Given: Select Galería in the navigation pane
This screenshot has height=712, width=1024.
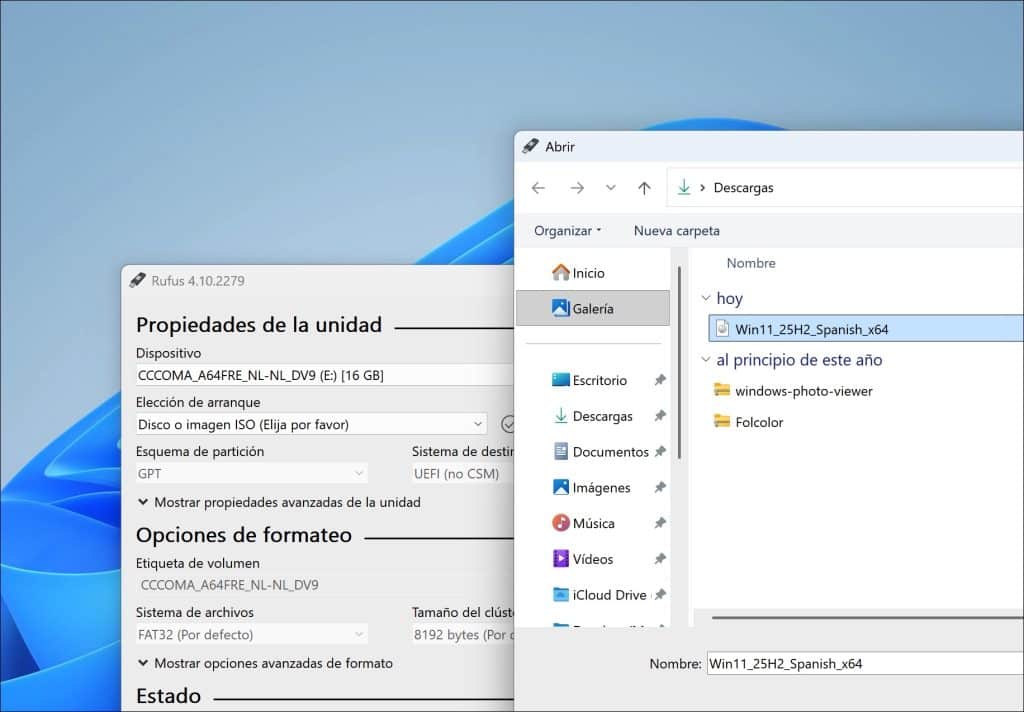Looking at the screenshot, I should point(592,309).
